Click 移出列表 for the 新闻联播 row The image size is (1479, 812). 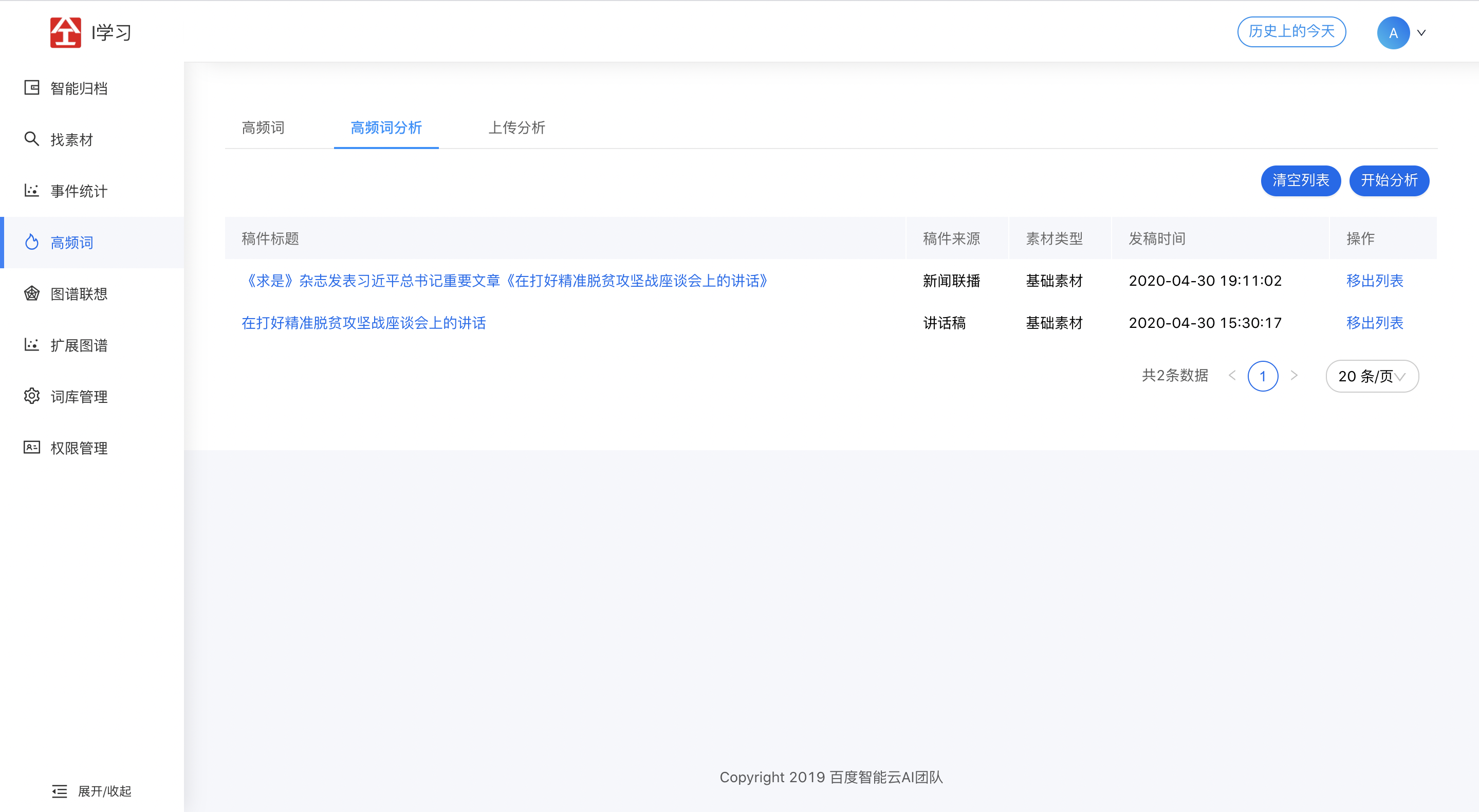(1375, 281)
